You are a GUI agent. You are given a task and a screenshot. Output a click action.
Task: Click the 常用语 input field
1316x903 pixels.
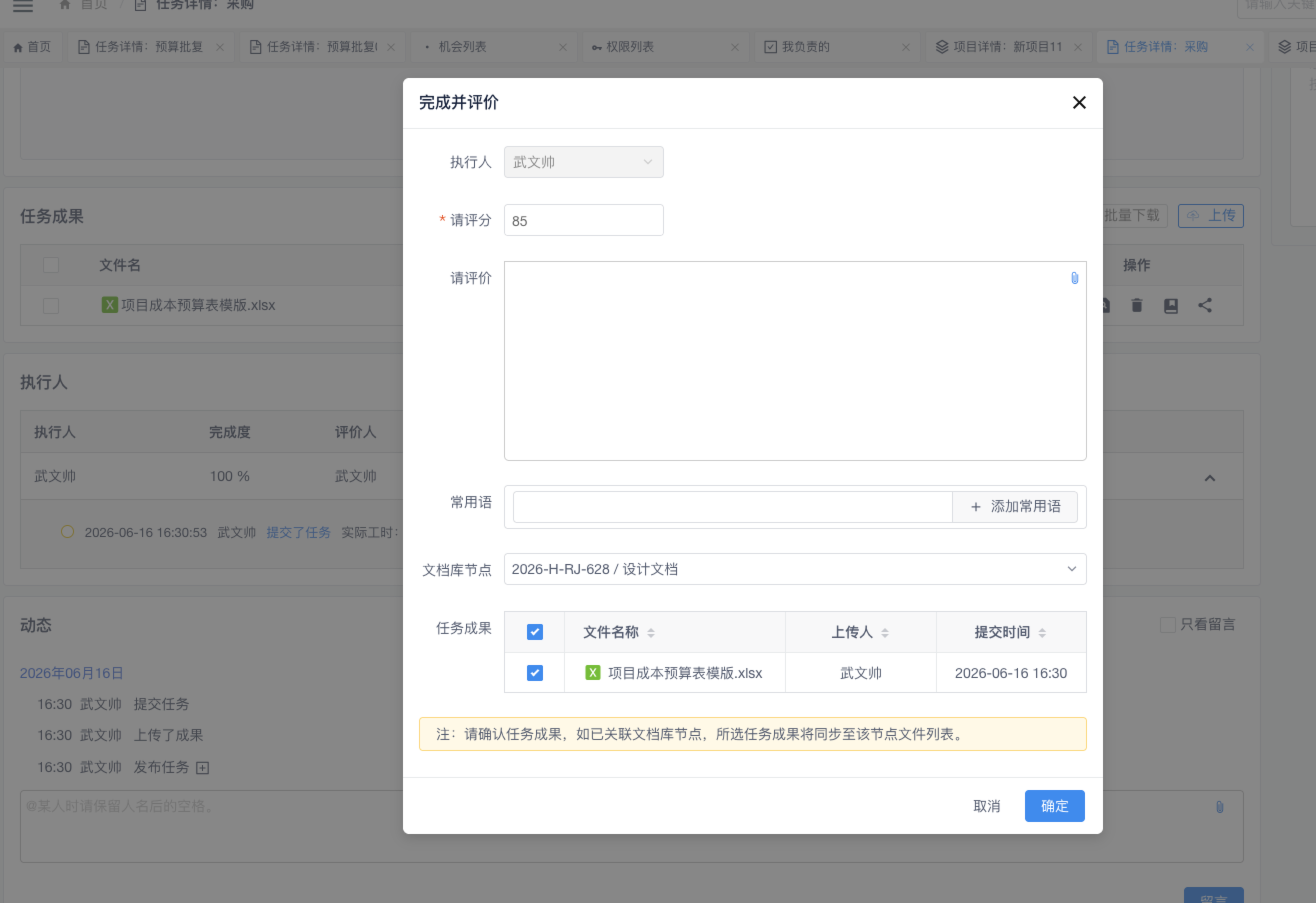pyautogui.click(x=733, y=507)
